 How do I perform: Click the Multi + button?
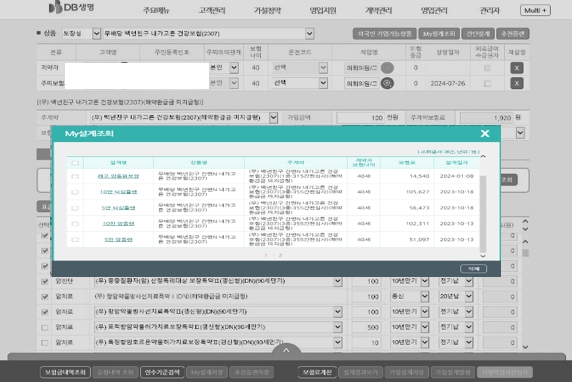click(x=535, y=10)
